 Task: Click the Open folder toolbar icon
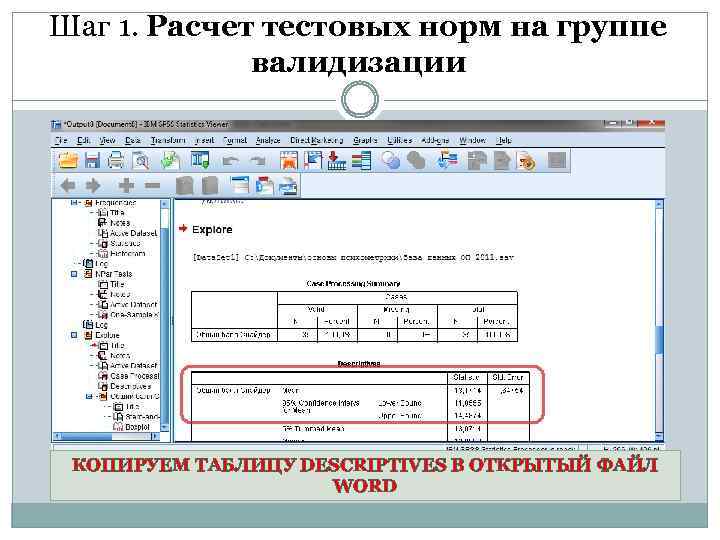(x=68, y=161)
